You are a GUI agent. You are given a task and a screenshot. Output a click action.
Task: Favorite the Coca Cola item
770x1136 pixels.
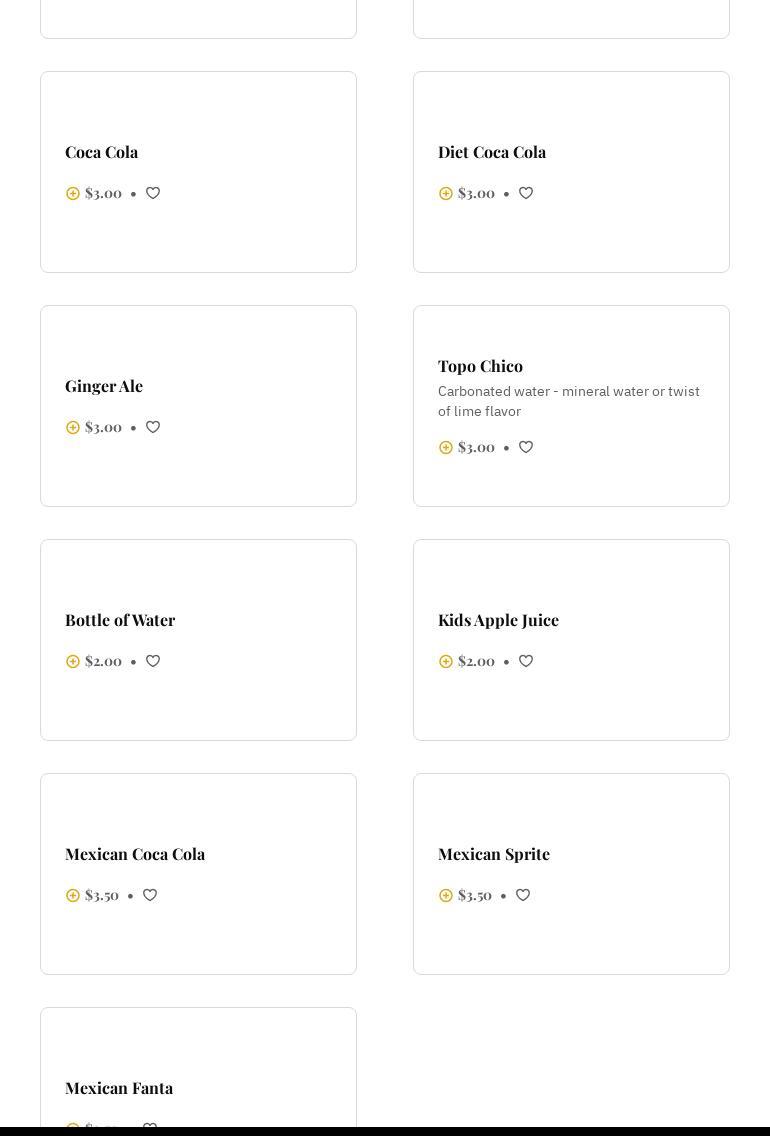(153, 193)
